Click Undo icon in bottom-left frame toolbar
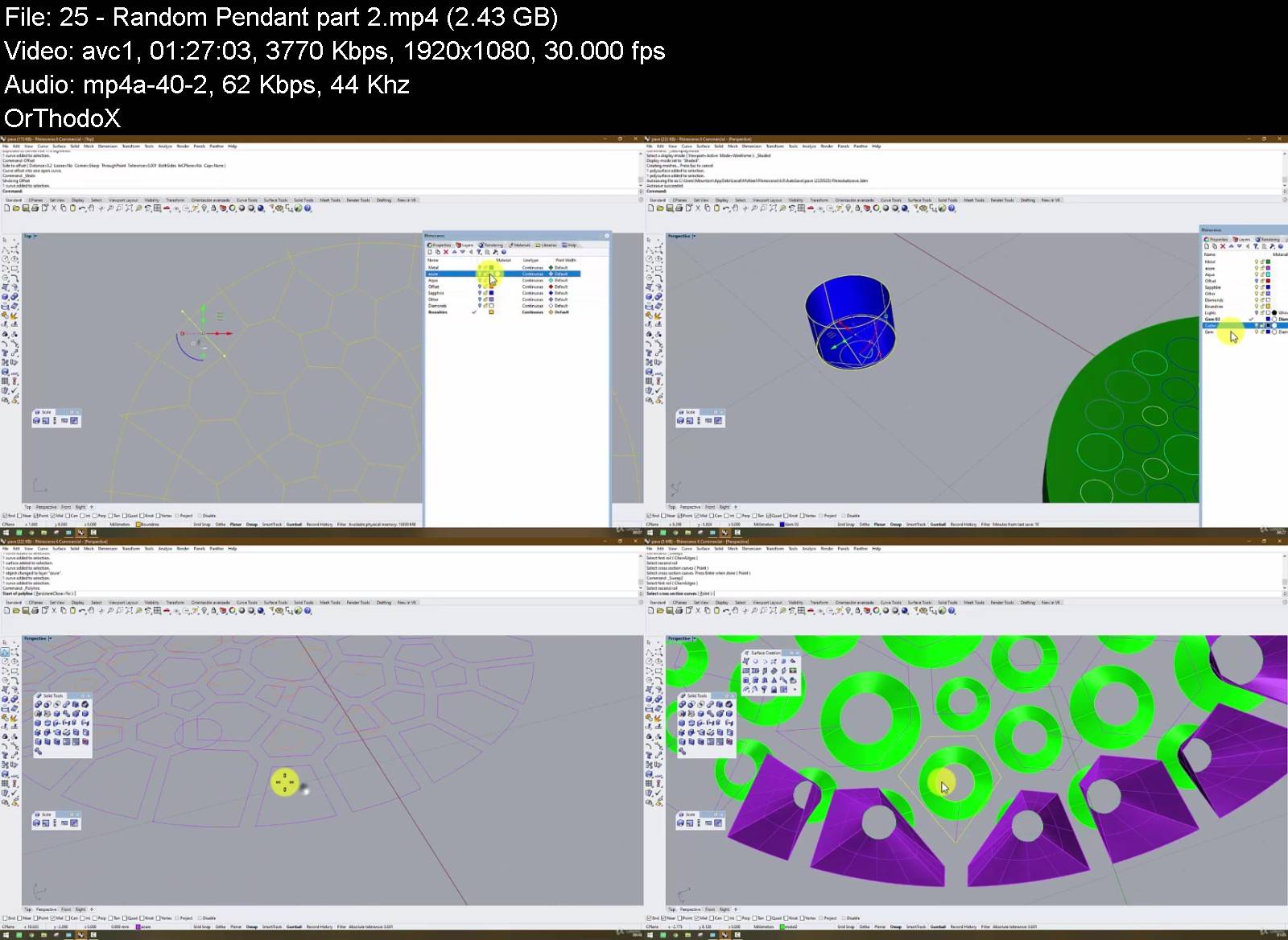 (81, 610)
